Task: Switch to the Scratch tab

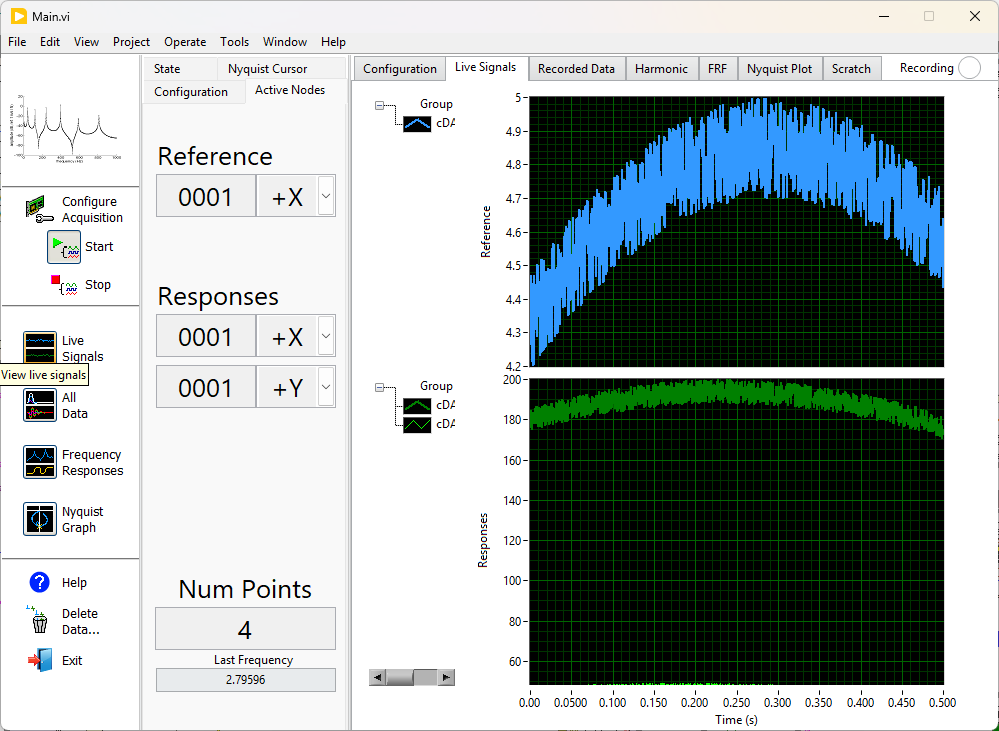Action: 851,69
